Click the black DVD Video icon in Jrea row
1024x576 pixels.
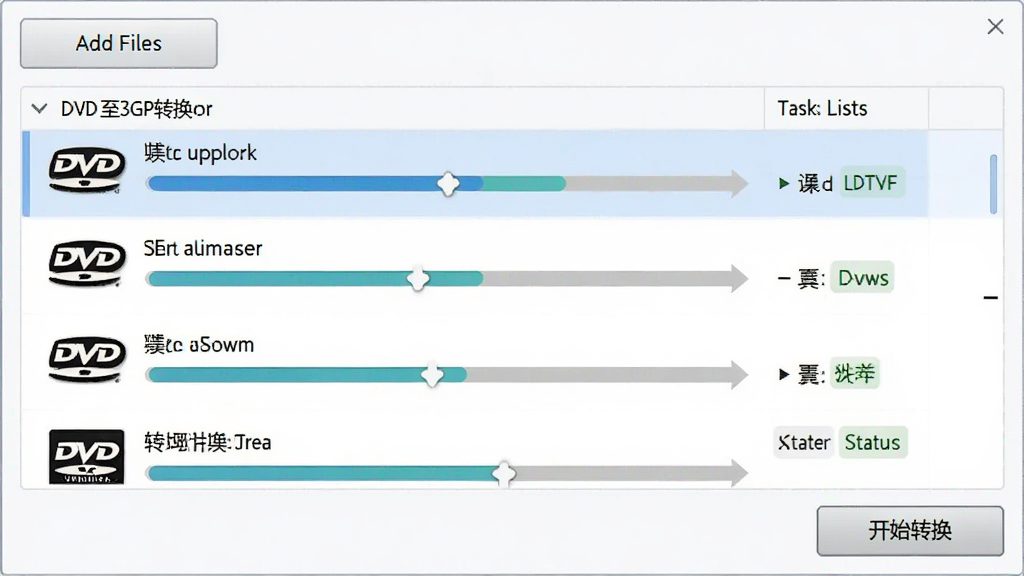point(86,456)
